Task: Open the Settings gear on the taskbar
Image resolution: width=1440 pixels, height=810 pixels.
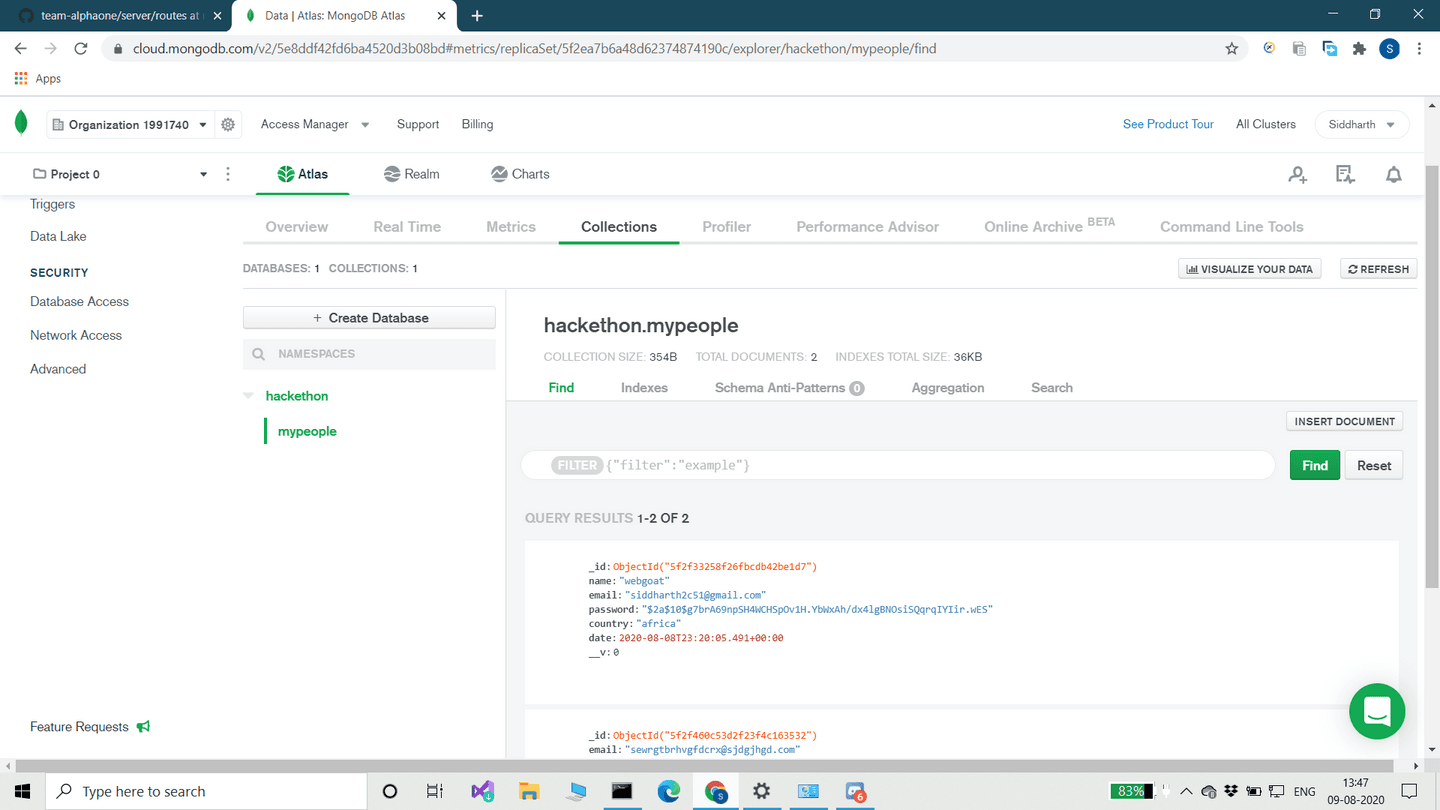Action: pyautogui.click(x=762, y=791)
